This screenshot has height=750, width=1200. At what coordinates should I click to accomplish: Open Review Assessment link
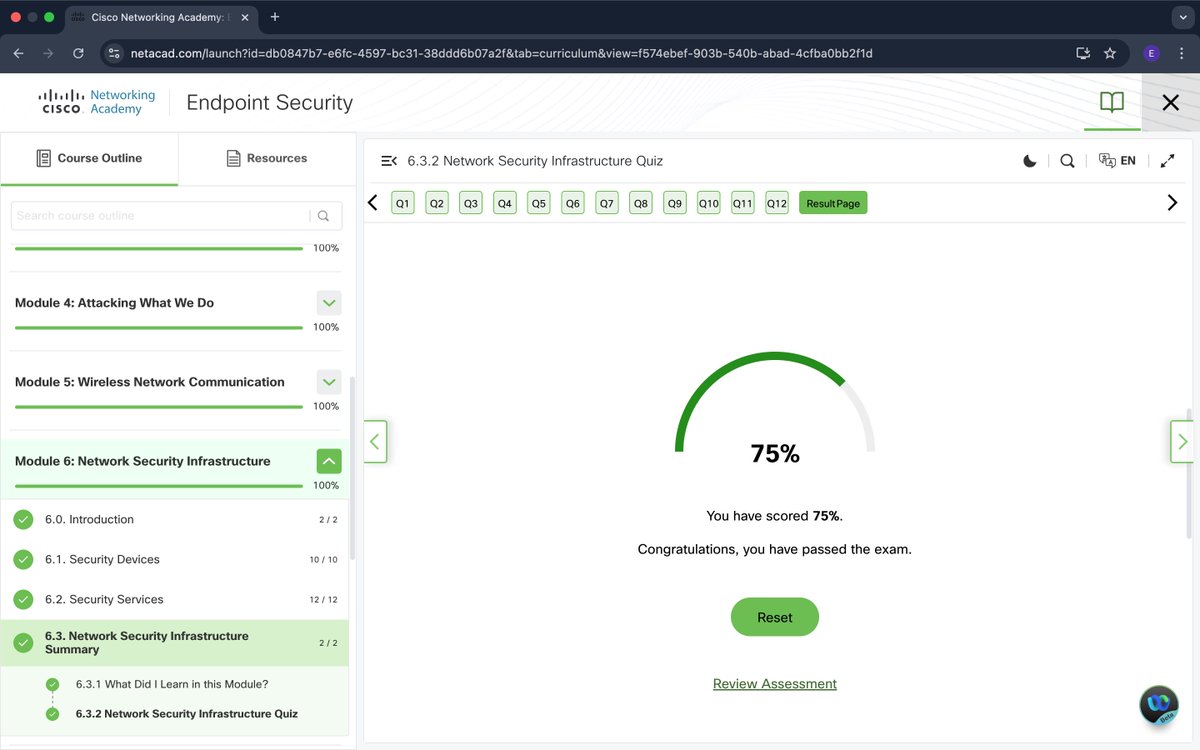(774, 683)
